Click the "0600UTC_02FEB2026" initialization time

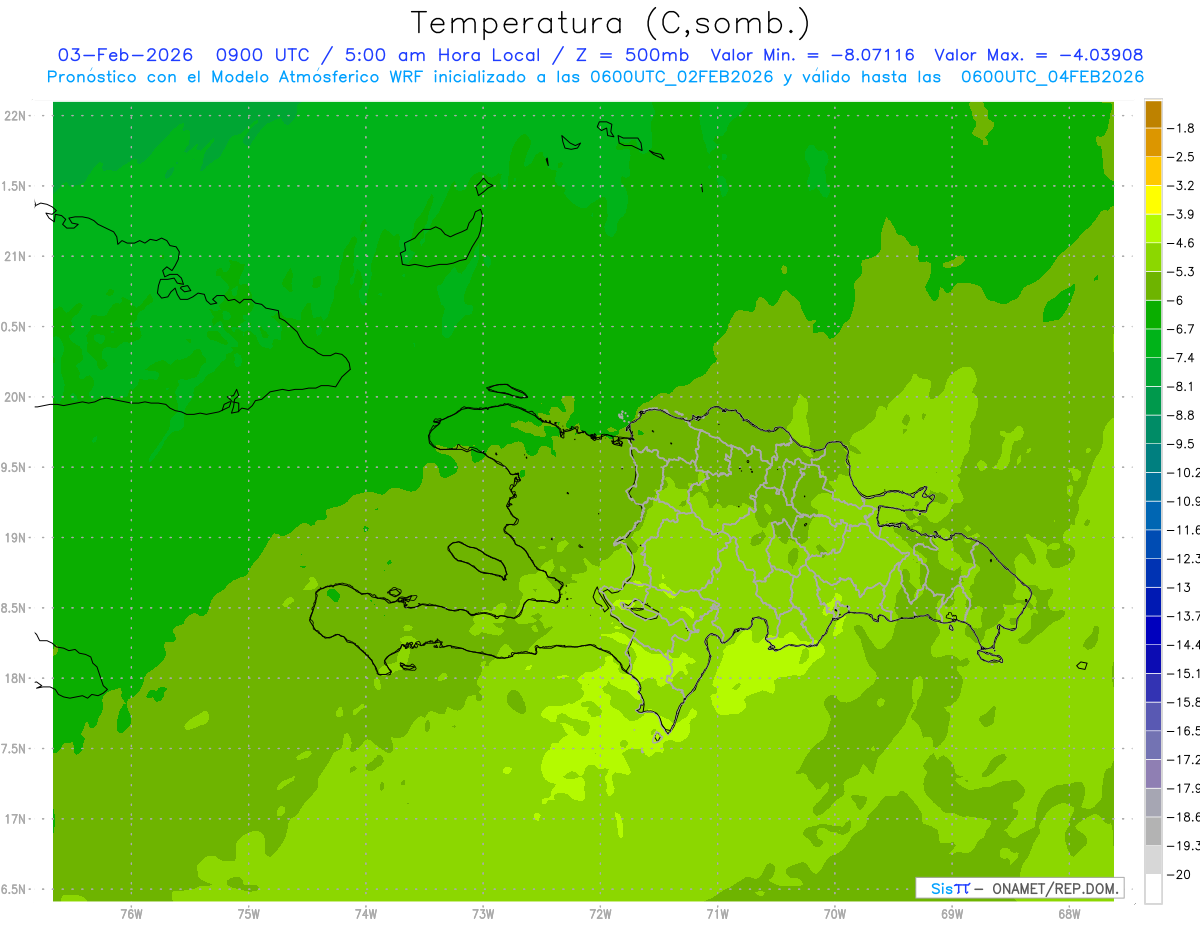682,77
